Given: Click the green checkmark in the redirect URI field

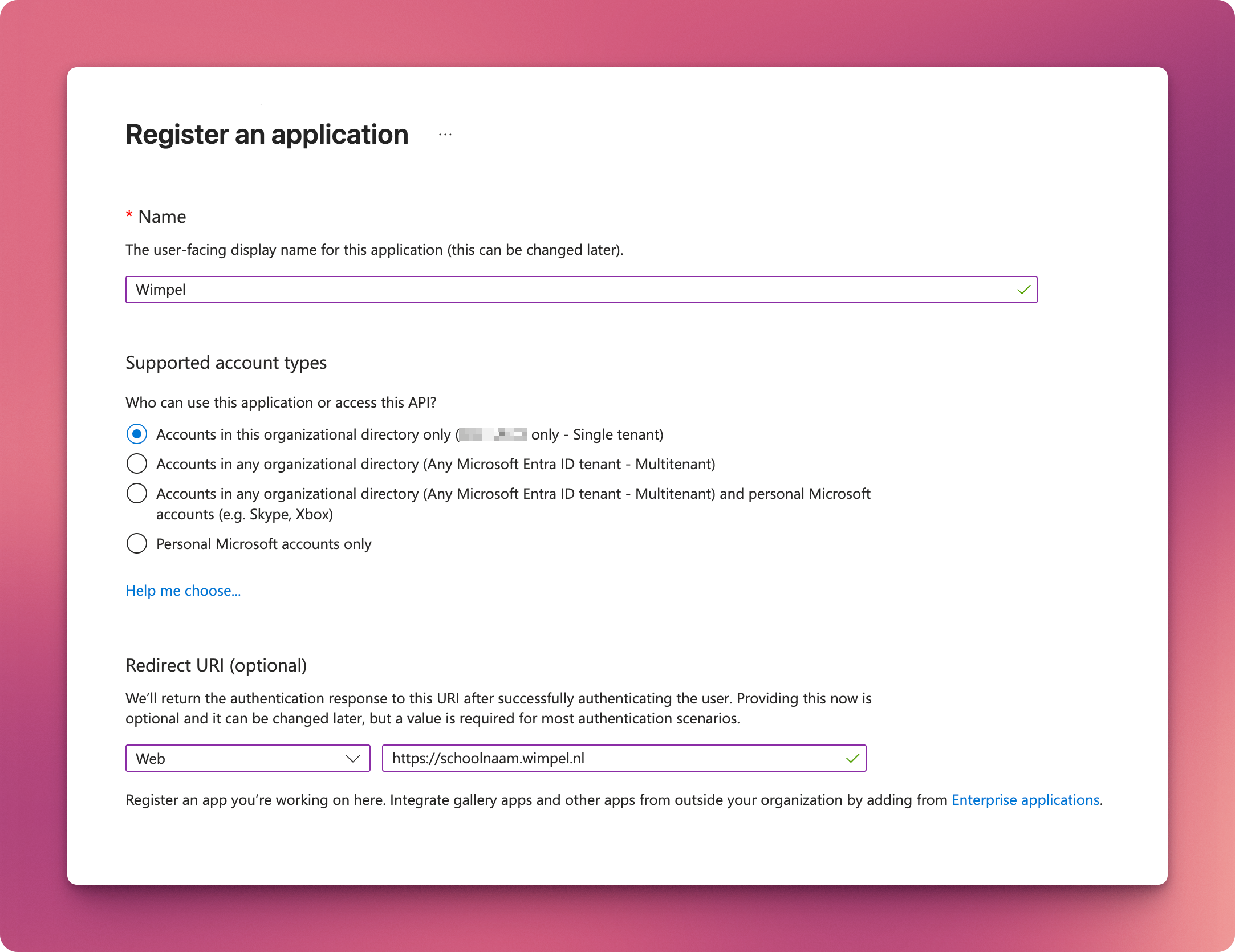Looking at the screenshot, I should (x=852, y=758).
